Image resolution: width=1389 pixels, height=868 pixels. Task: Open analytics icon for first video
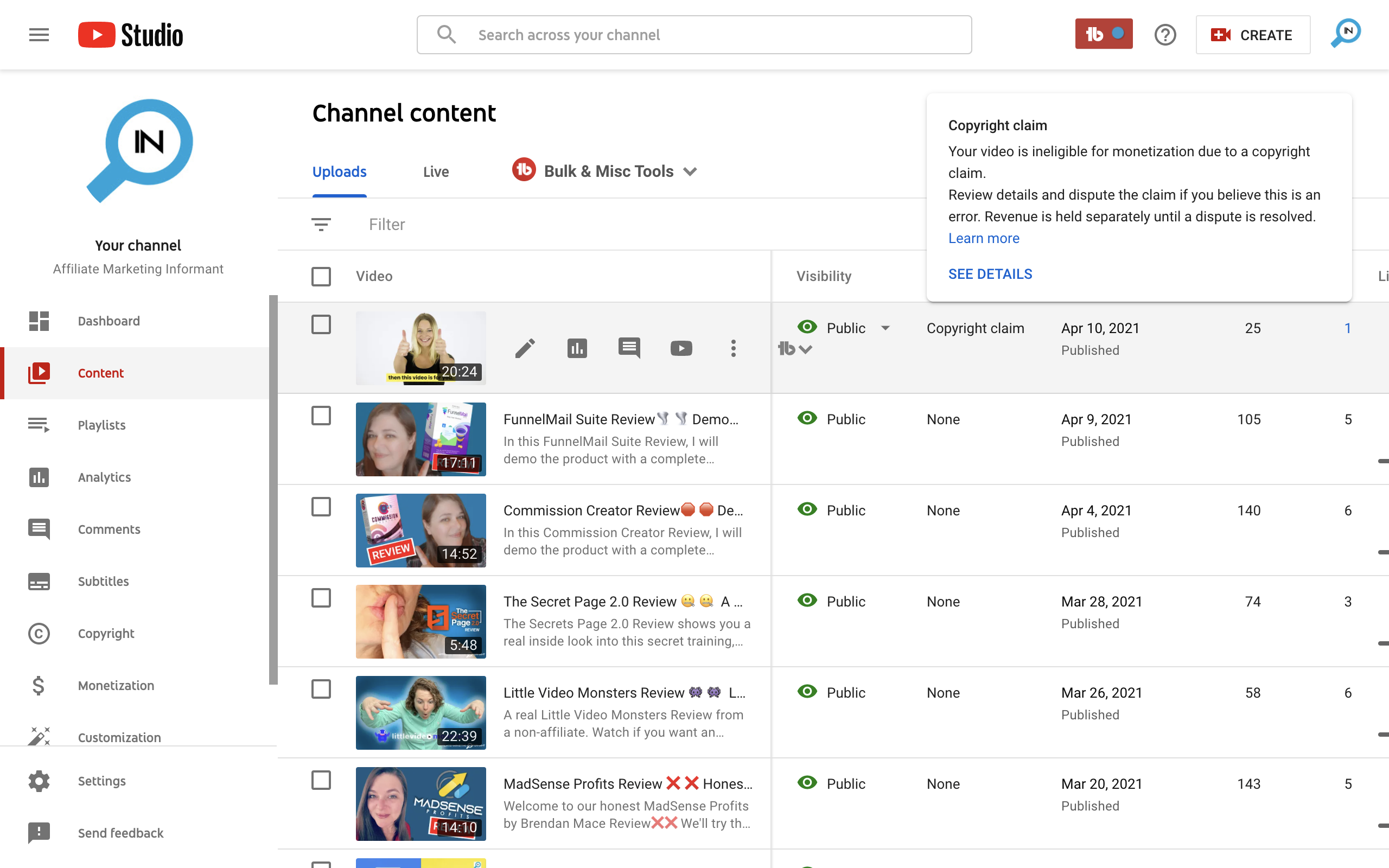click(x=577, y=348)
